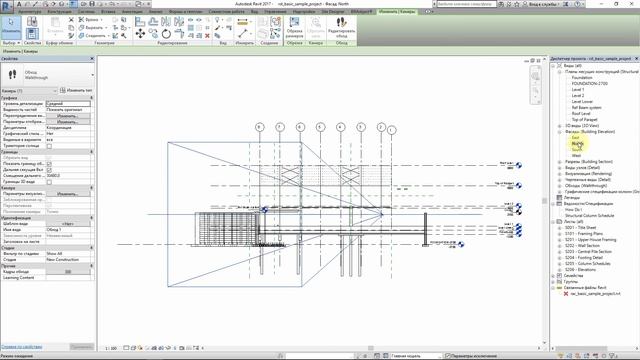This screenshot has width=640, height=360.
Task: Click the drawing area vertical scrollbar
Action: (x=544, y=201)
